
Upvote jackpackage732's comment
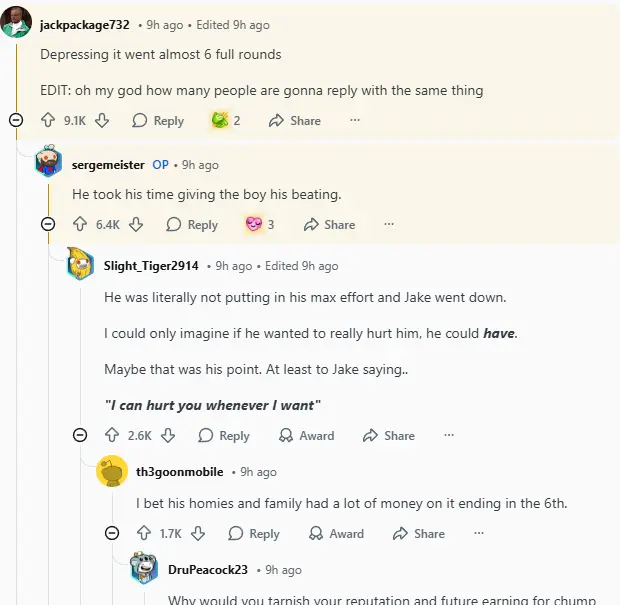(48, 120)
